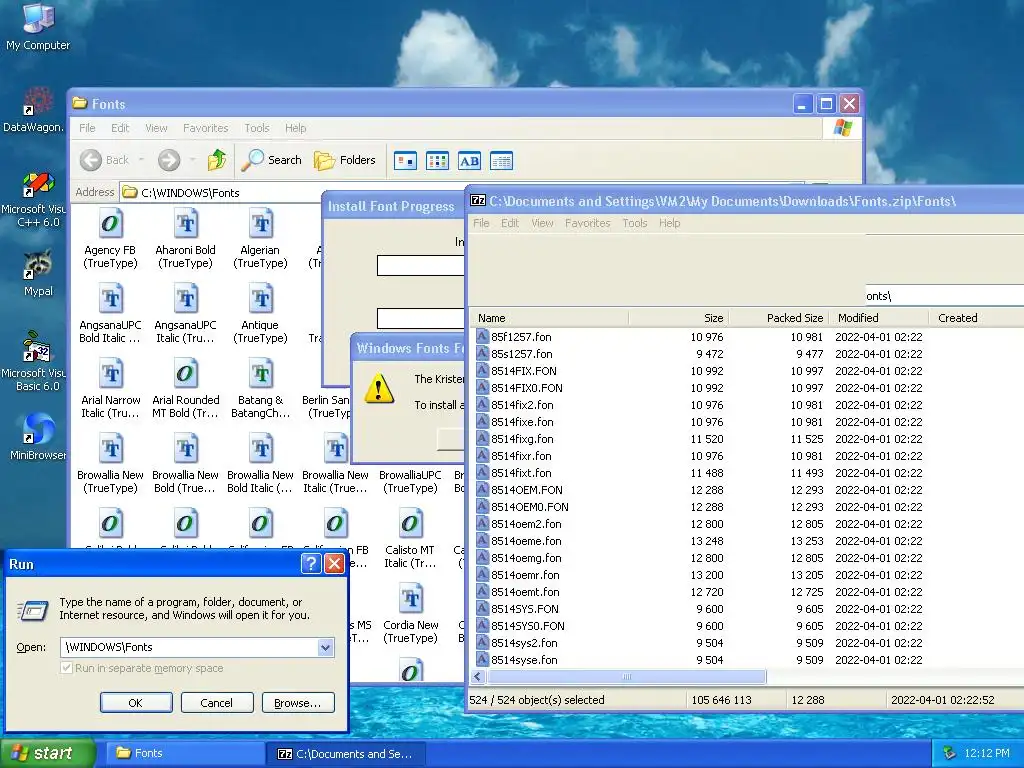Open the DataWagon desktop shortcut
Viewport: 1024px width, 768px height.
coord(34,109)
